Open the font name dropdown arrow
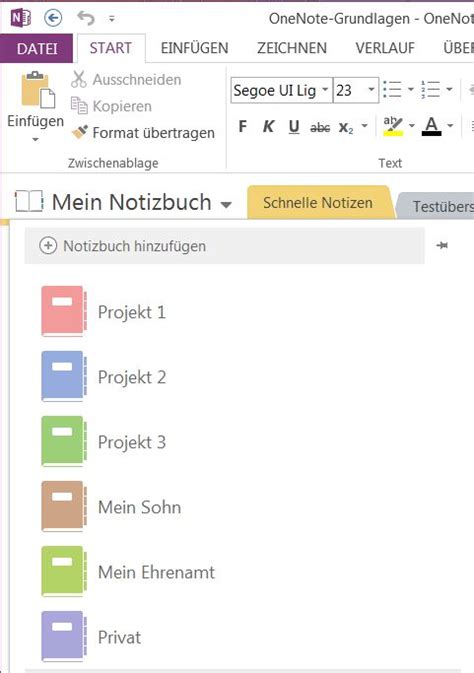The height and width of the screenshot is (673, 474). click(325, 90)
